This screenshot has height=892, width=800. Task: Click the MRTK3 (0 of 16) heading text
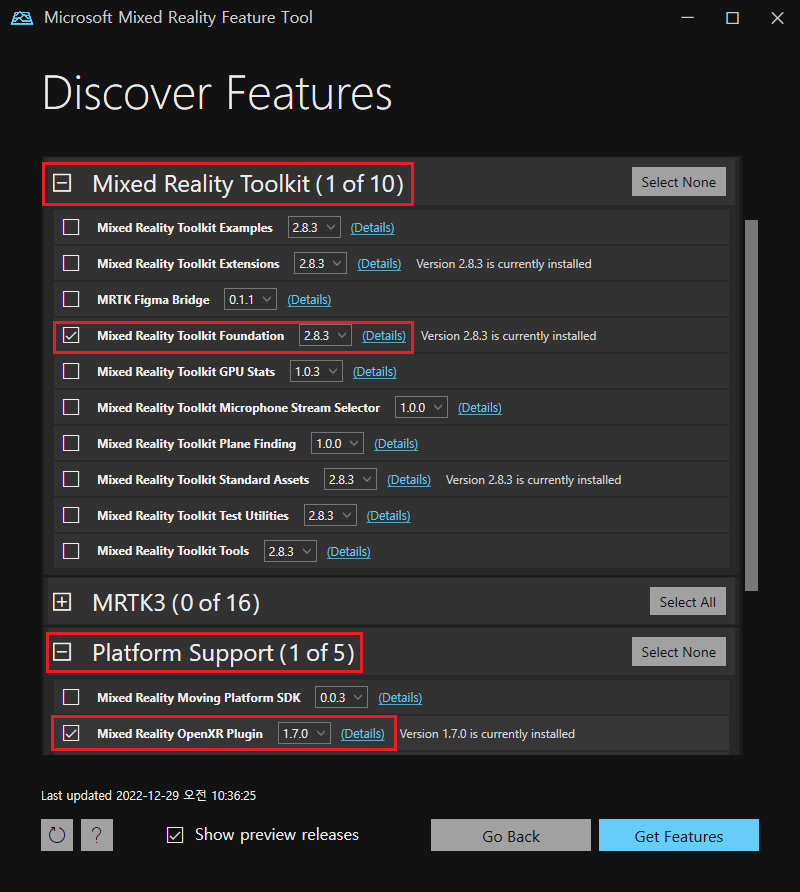176,602
